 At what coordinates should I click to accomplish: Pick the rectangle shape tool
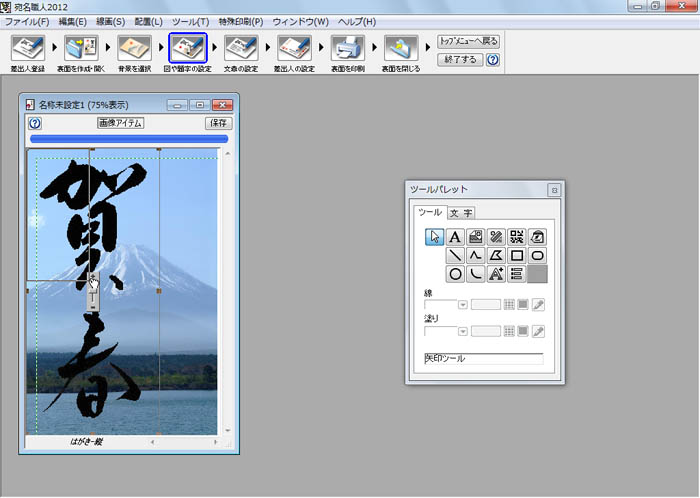click(517, 255)
